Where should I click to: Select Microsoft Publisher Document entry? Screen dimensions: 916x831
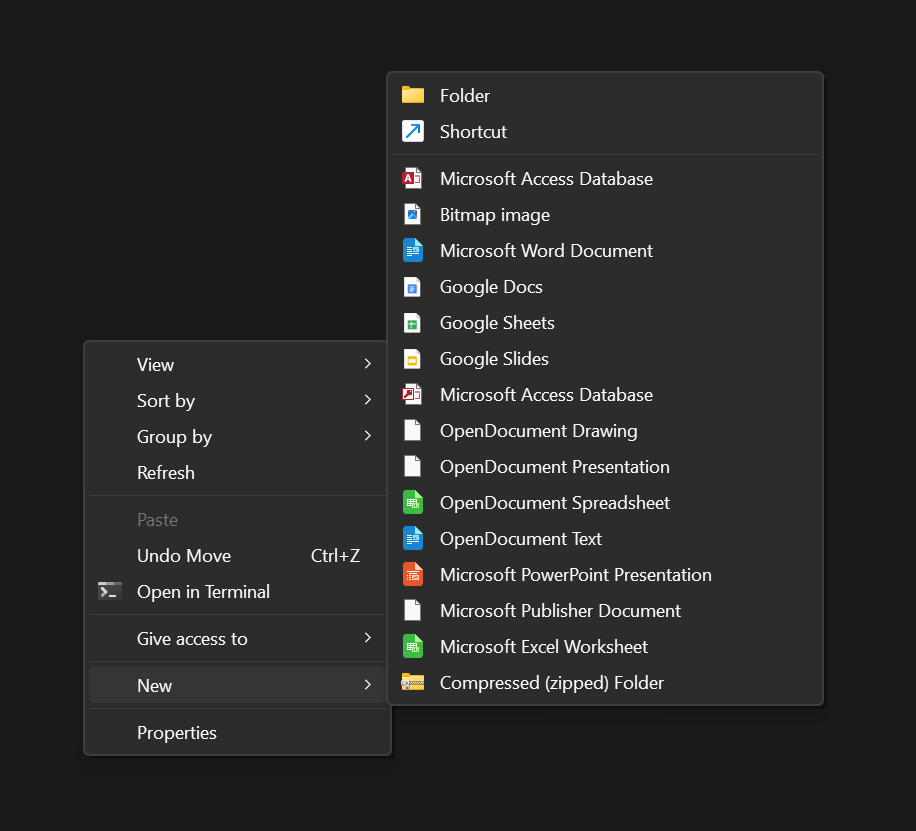click(x=560, y=611)
